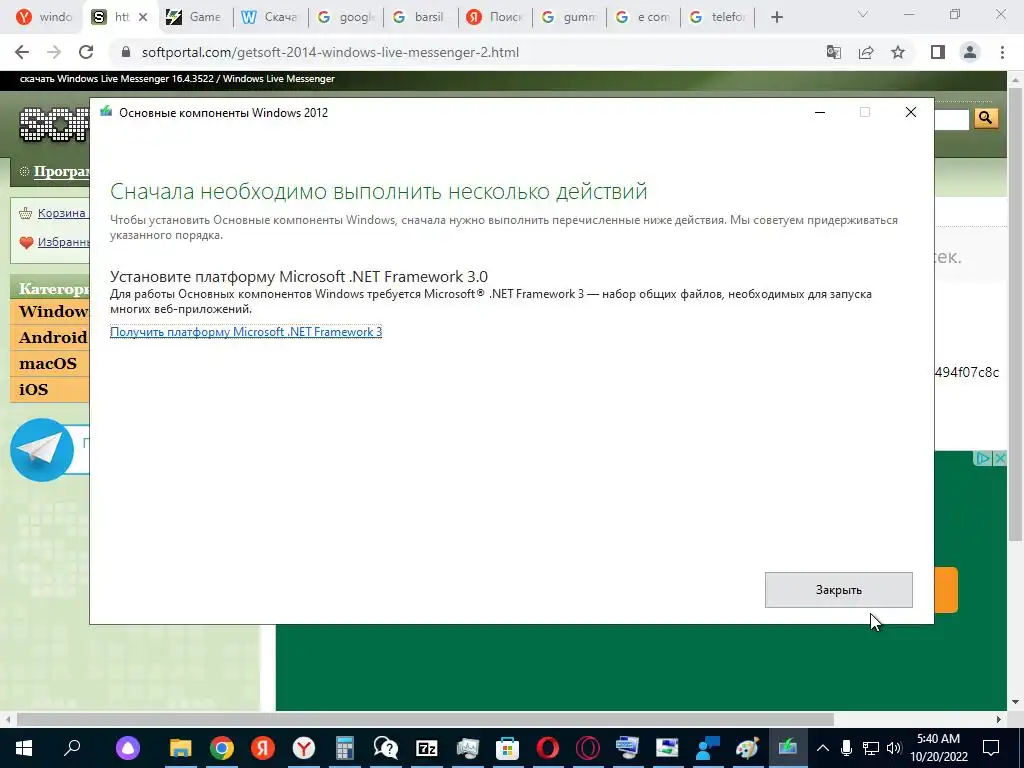This screenshot has height=768, width=1024.
Task: Click the site search magnifier button on softportal
Action: pos(985,118)
